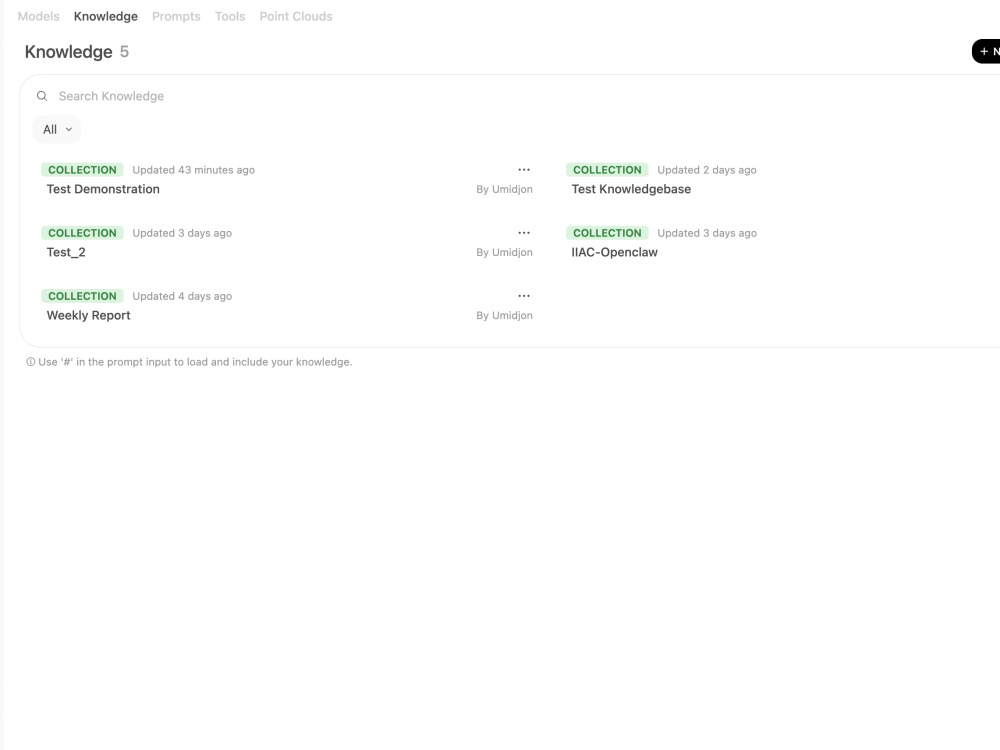1000x750 pixels.
Task: Click the '#' prompt input hint text
Action: [x=195, y=362]
